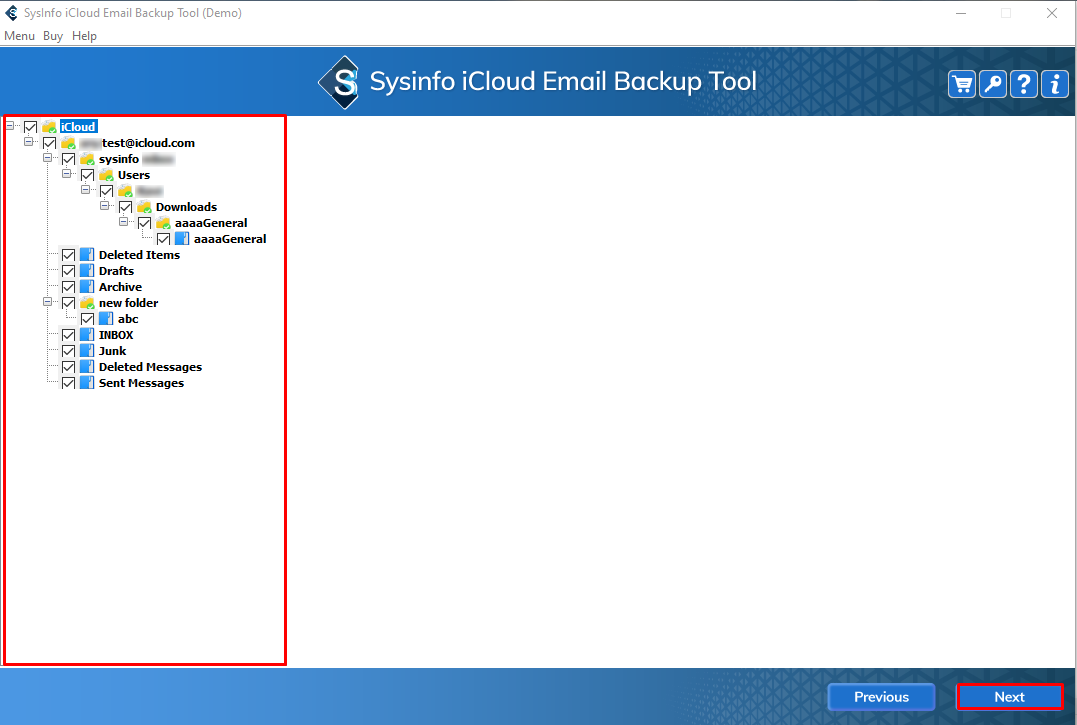Open the Help menu
Viewport: 1077px width, 725px height.
(85, 36)
